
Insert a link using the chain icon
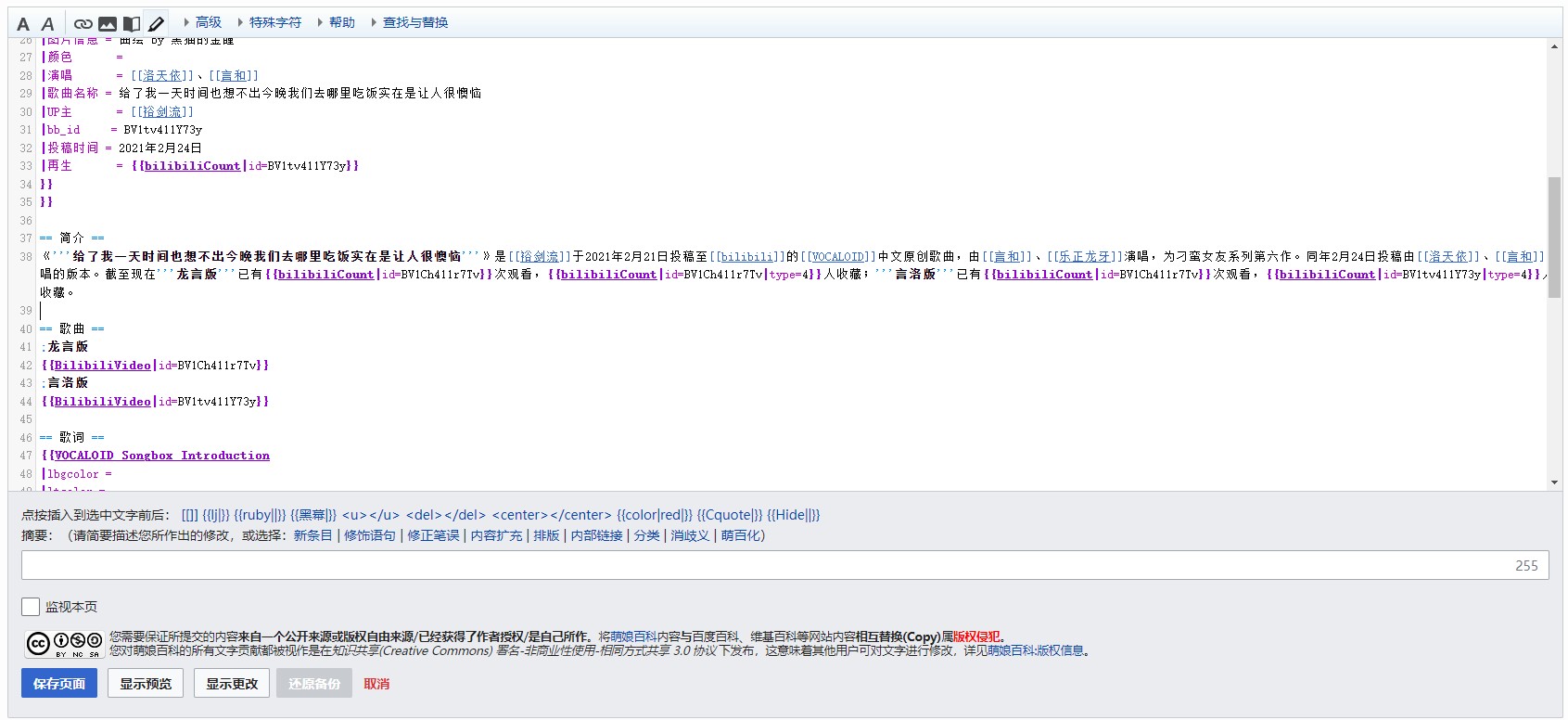pyautogui.click(x=83, y=24)
